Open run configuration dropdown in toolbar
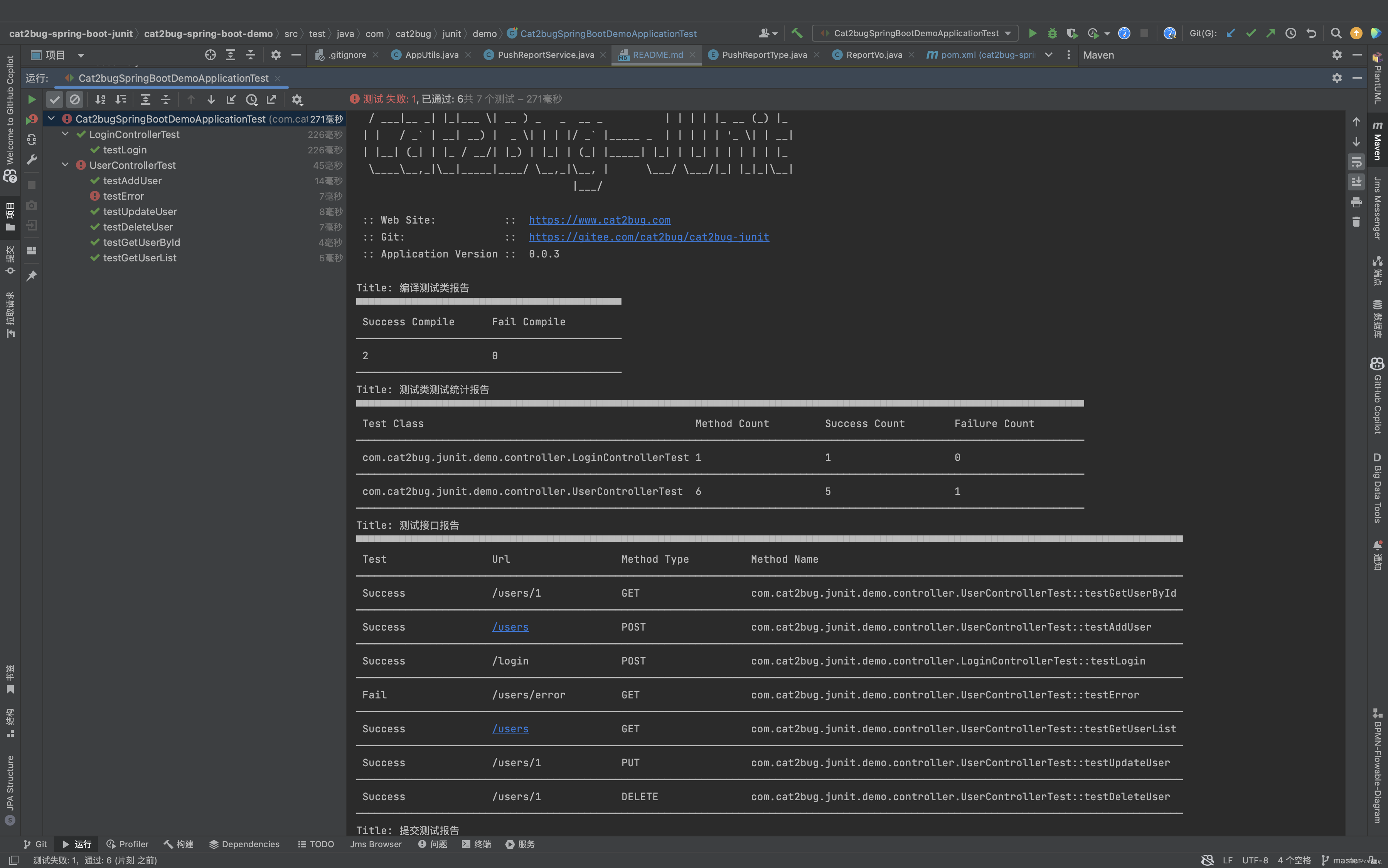The image size is (1388, 868). pyautogui.click(x=915, y=33)
